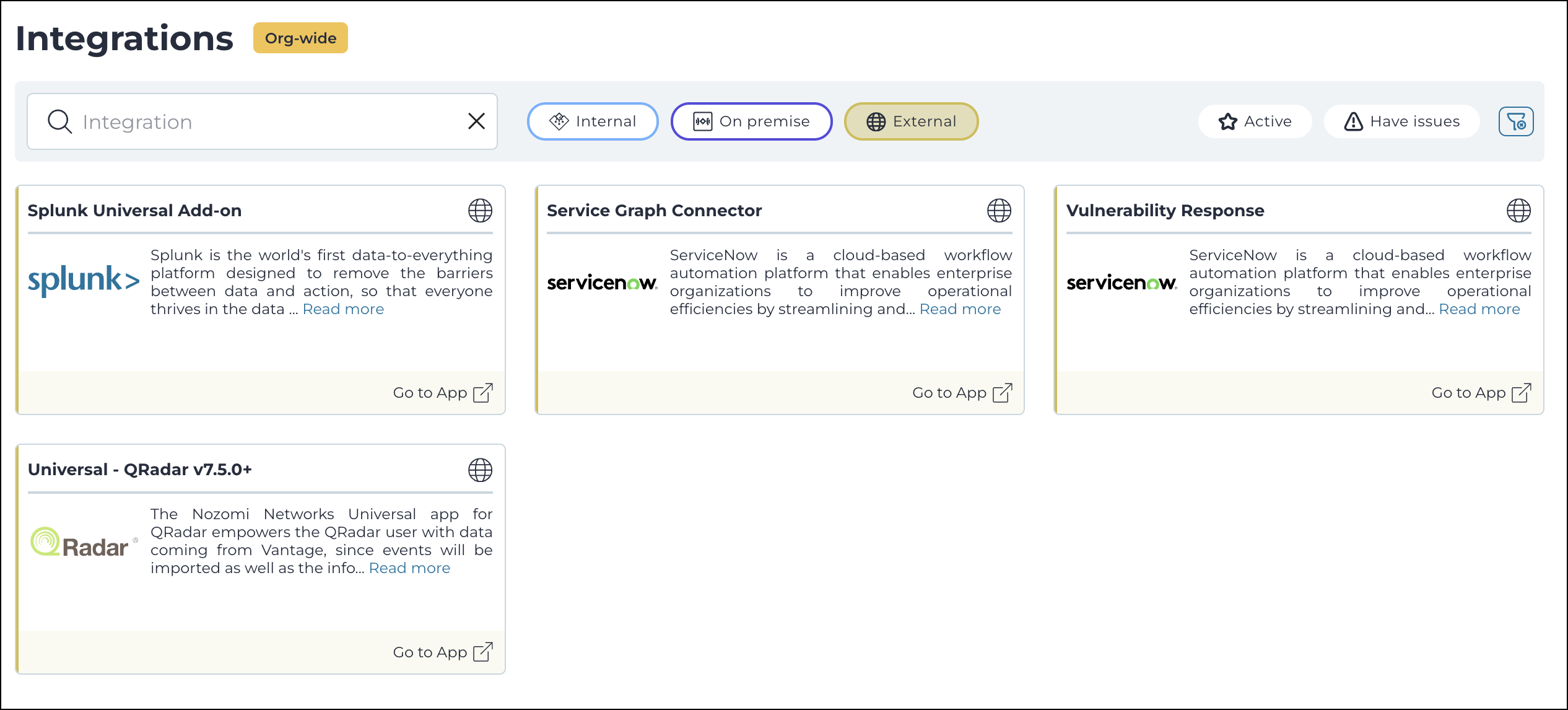Click the globe icon on Splunk Universal Add-on card

tap(480, 211)
